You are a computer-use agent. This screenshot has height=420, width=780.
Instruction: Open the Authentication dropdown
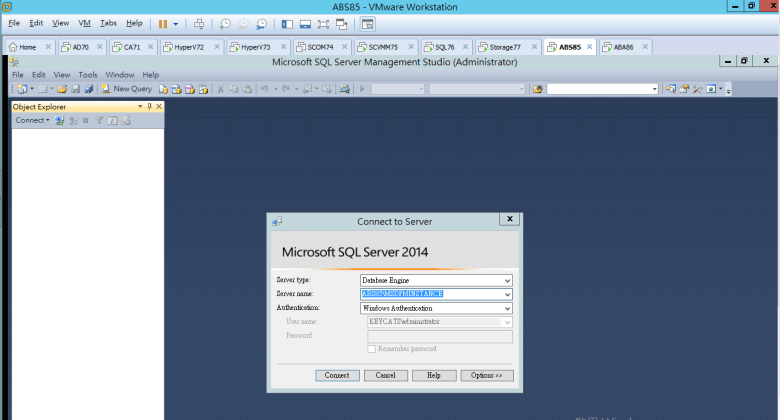[507, 309]
